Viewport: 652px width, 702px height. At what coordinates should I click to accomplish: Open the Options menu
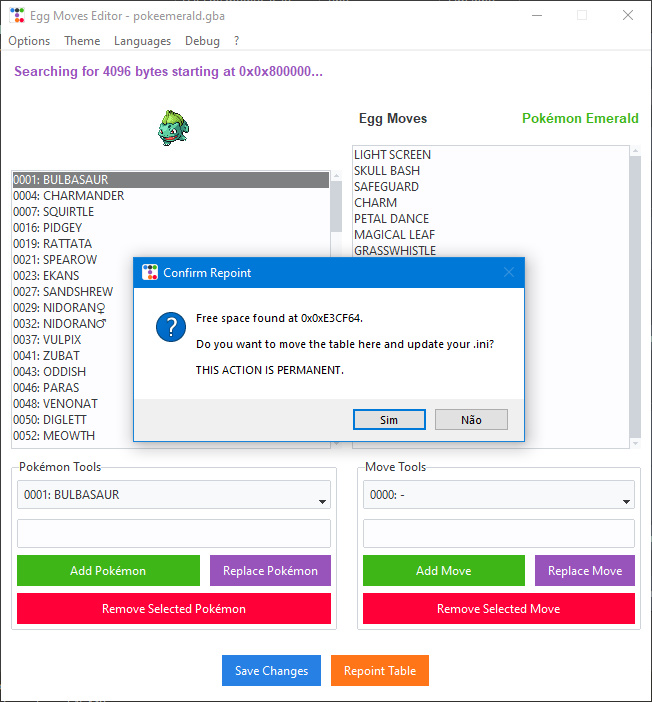pos(29,41)
